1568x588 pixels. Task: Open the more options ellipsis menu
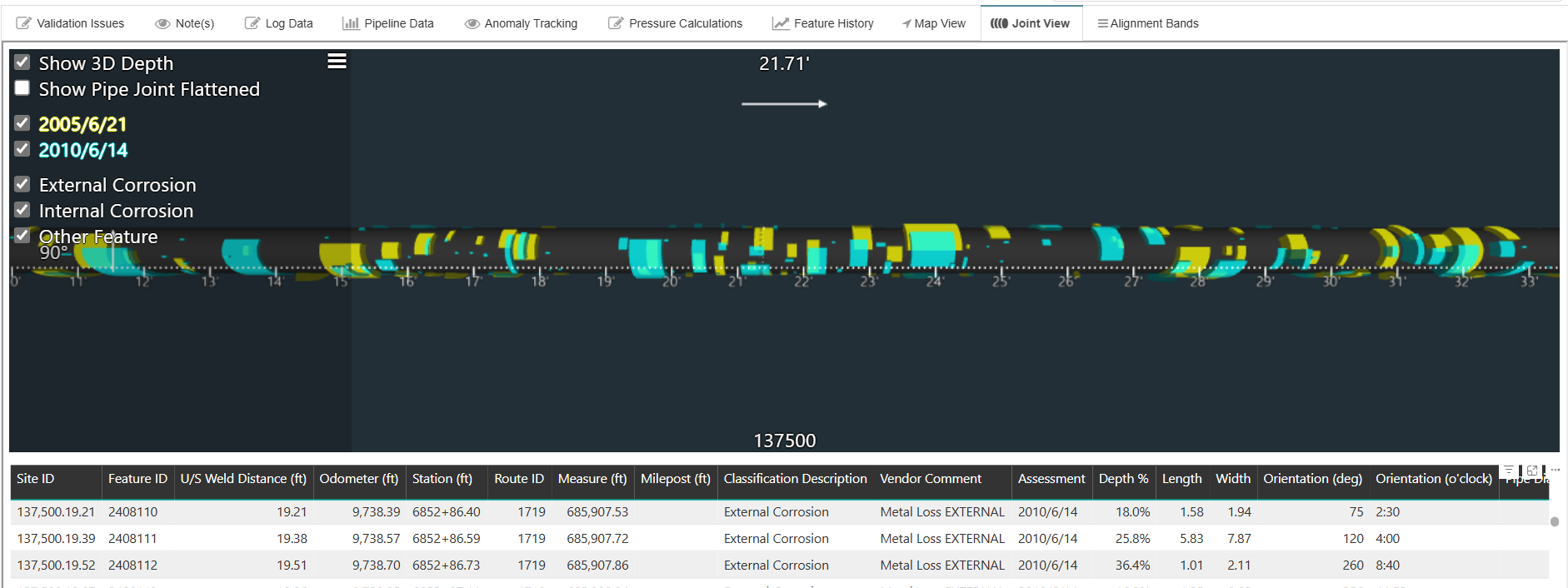[1555, 471]
